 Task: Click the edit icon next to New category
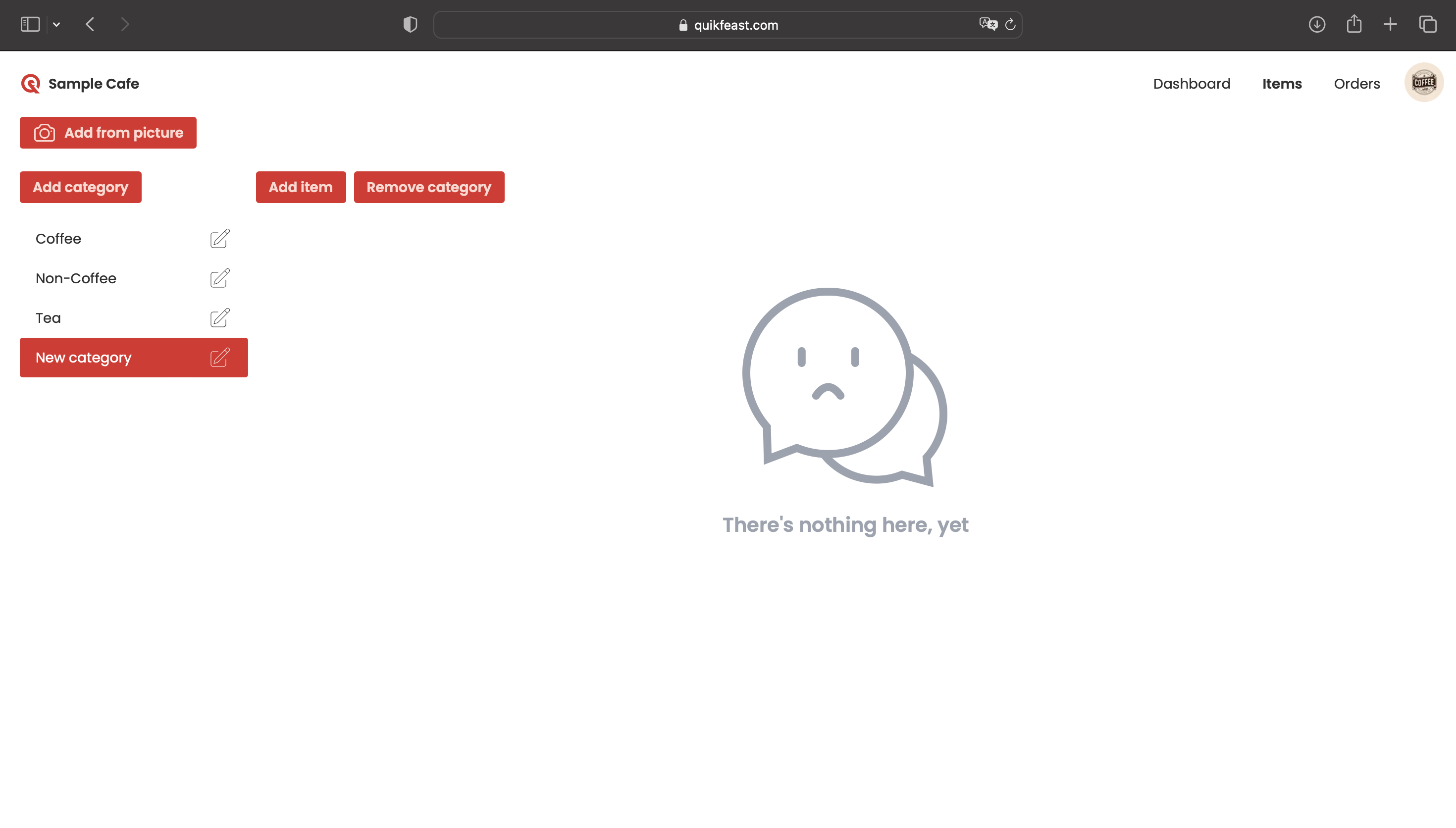220,358
